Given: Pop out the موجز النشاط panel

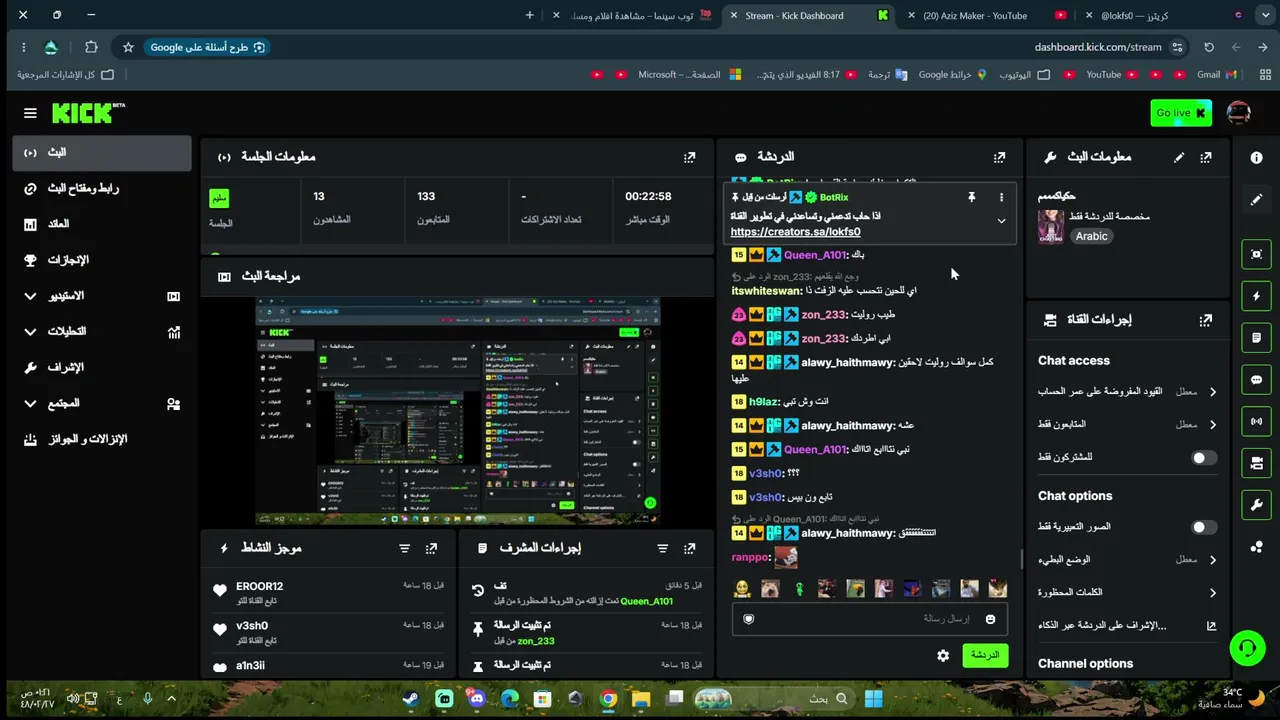Looking at the screenshot, I should [431, 548].
